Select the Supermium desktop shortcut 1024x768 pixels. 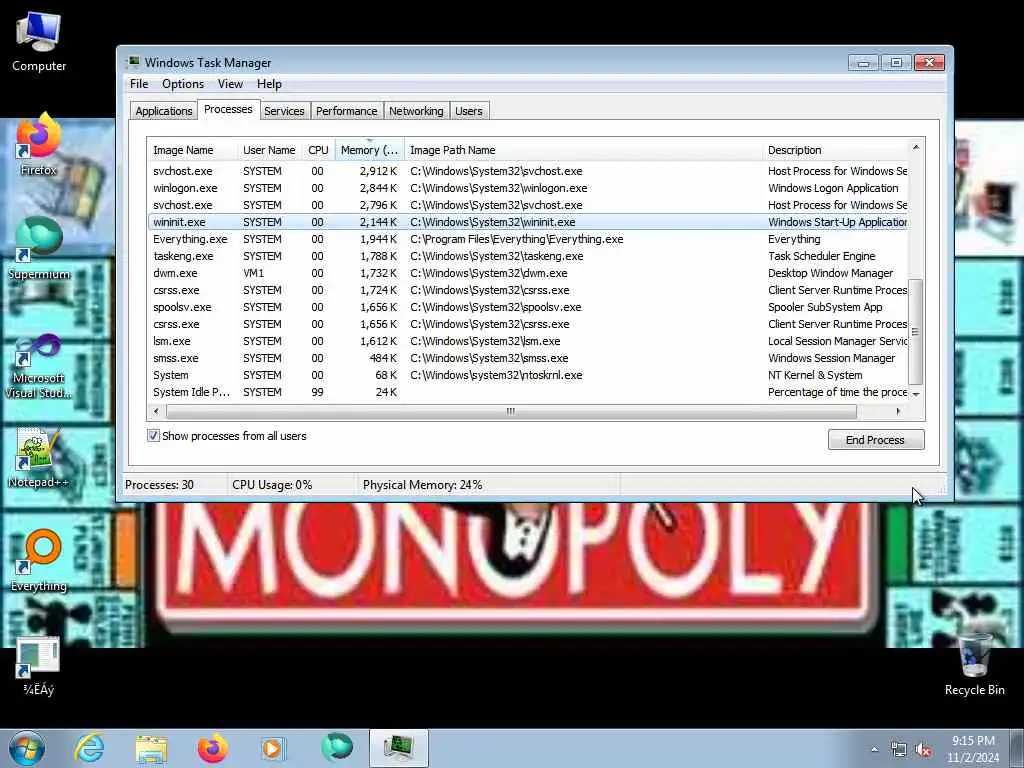pos(39,249)
